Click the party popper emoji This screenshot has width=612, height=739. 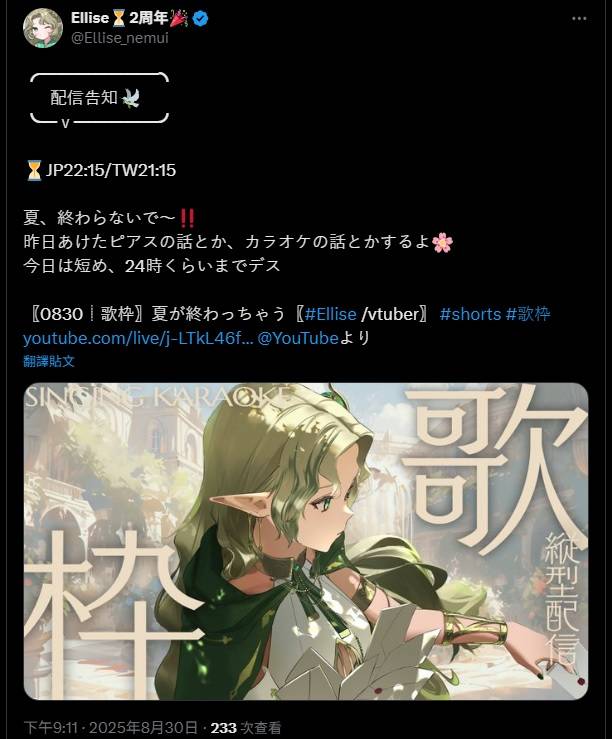[x=179, y=18]
